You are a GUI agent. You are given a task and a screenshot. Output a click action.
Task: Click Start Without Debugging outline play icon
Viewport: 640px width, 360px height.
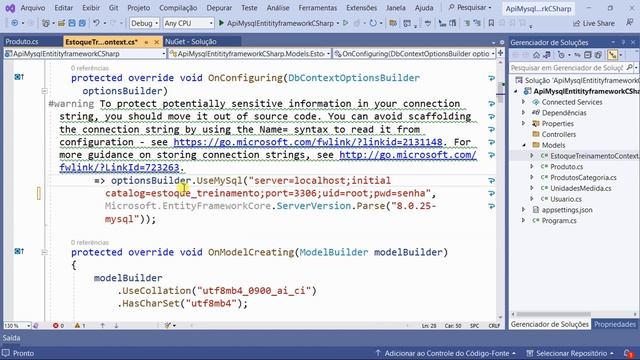pyautogui.click(x=346, y=23)
